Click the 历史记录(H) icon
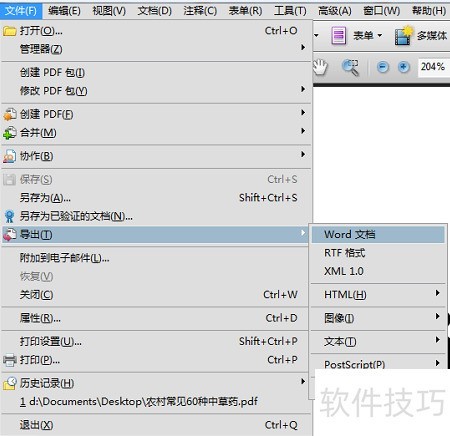The image size is (450, 436). [9, 383]
